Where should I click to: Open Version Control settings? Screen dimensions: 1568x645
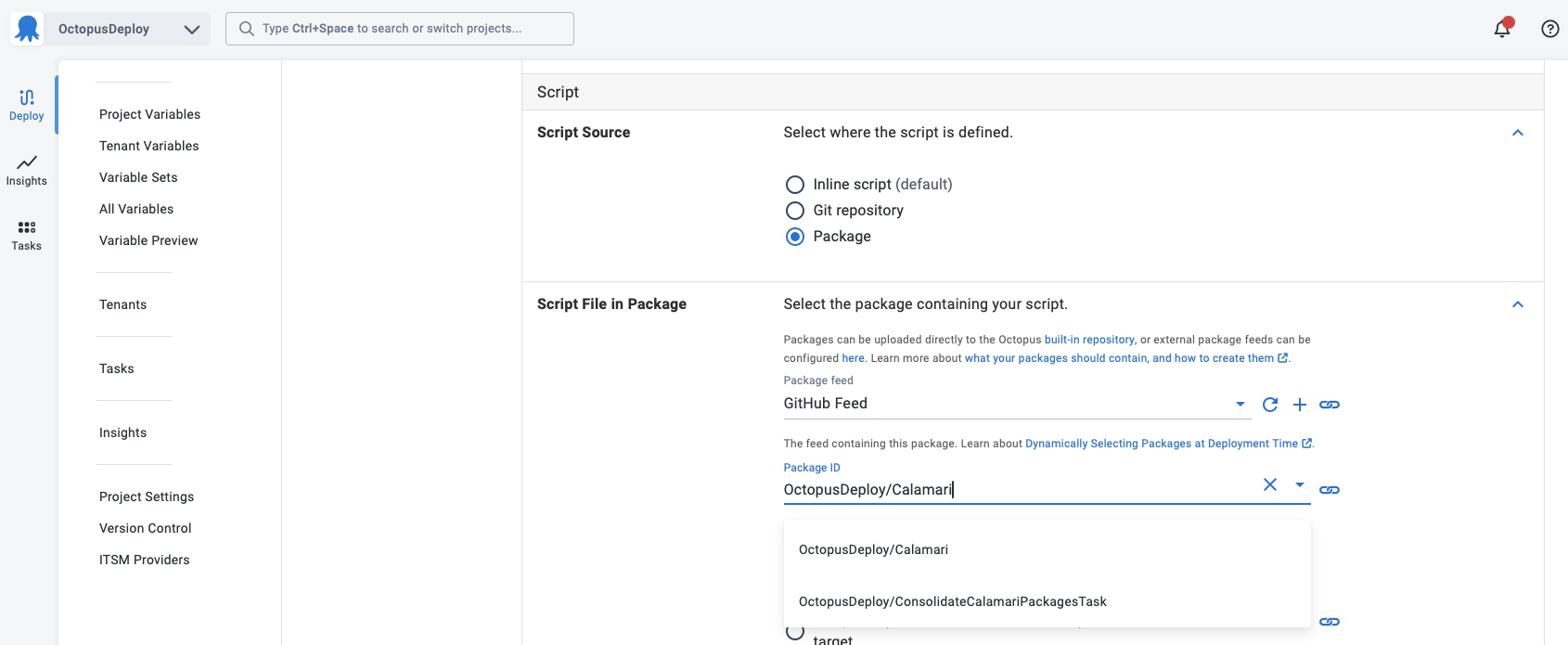tap(146, 528)
